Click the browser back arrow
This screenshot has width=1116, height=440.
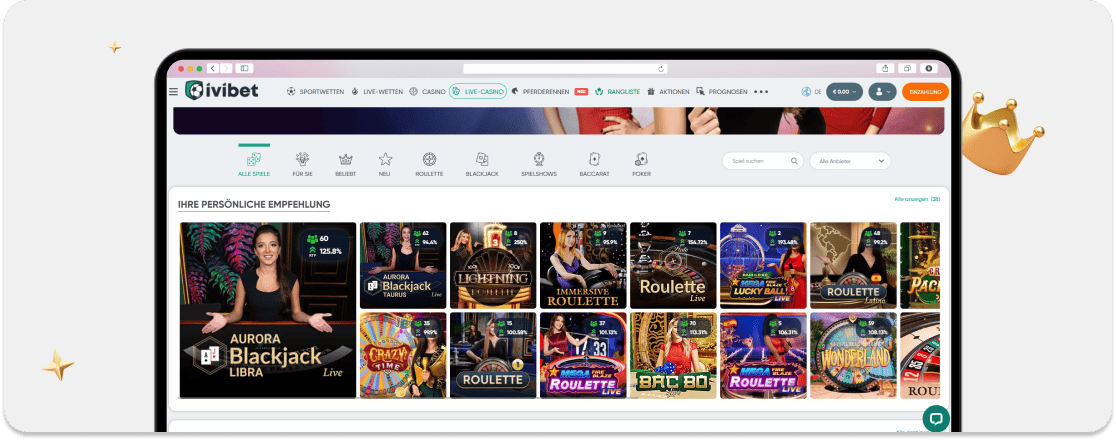tap(213, 68)
